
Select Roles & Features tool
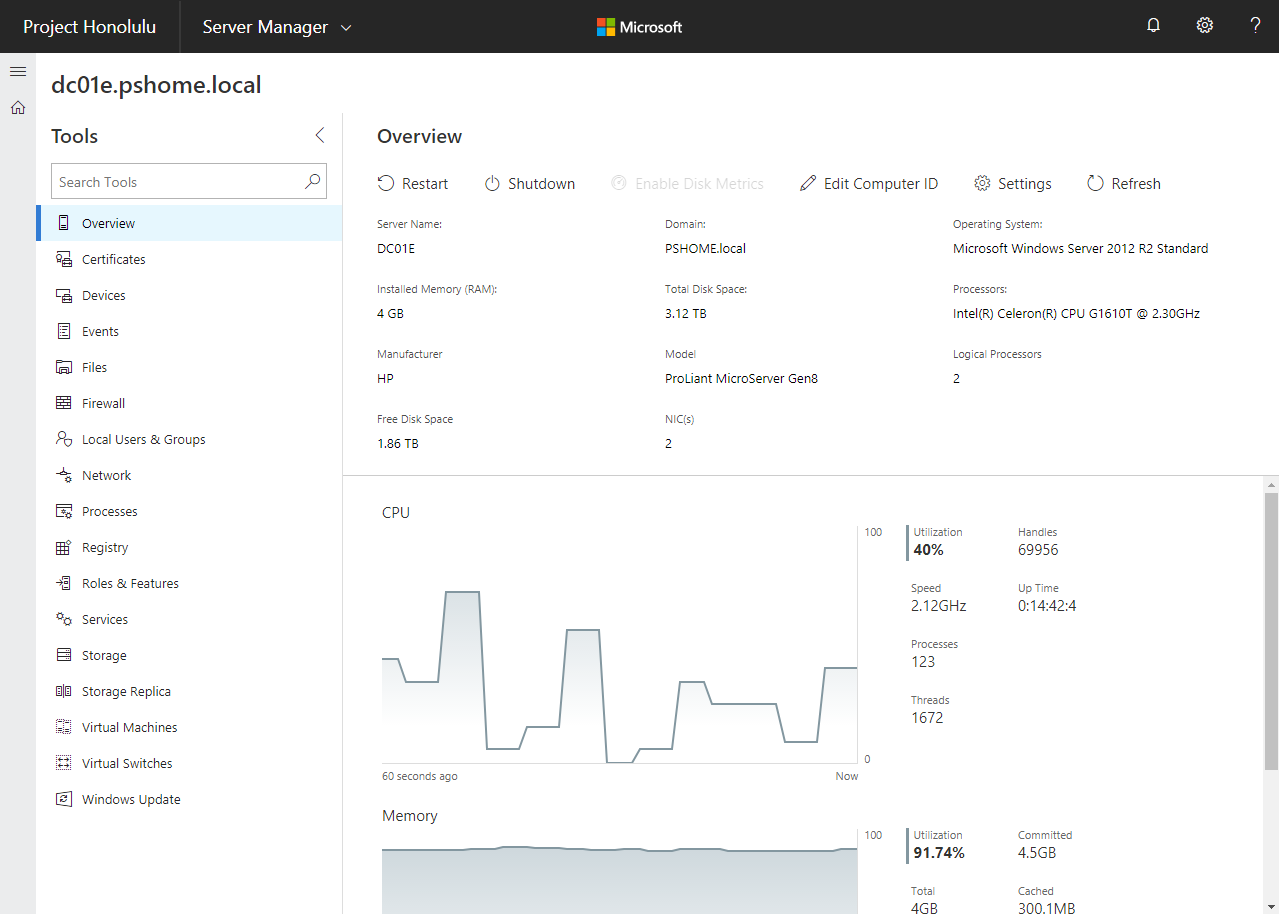tap(130, 584)
